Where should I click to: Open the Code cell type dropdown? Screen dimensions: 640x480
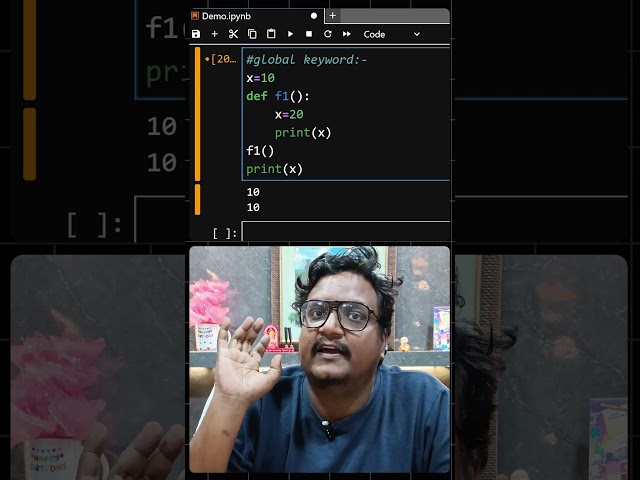pyautogui.click(x=391, y=34)
